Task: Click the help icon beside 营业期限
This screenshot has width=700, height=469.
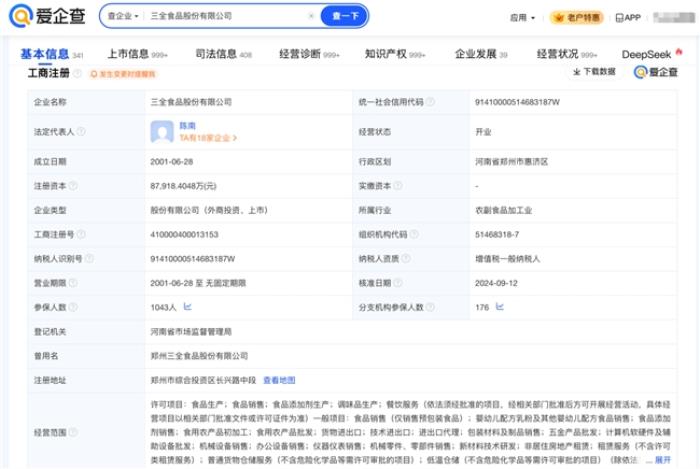Action: (73, 283)
